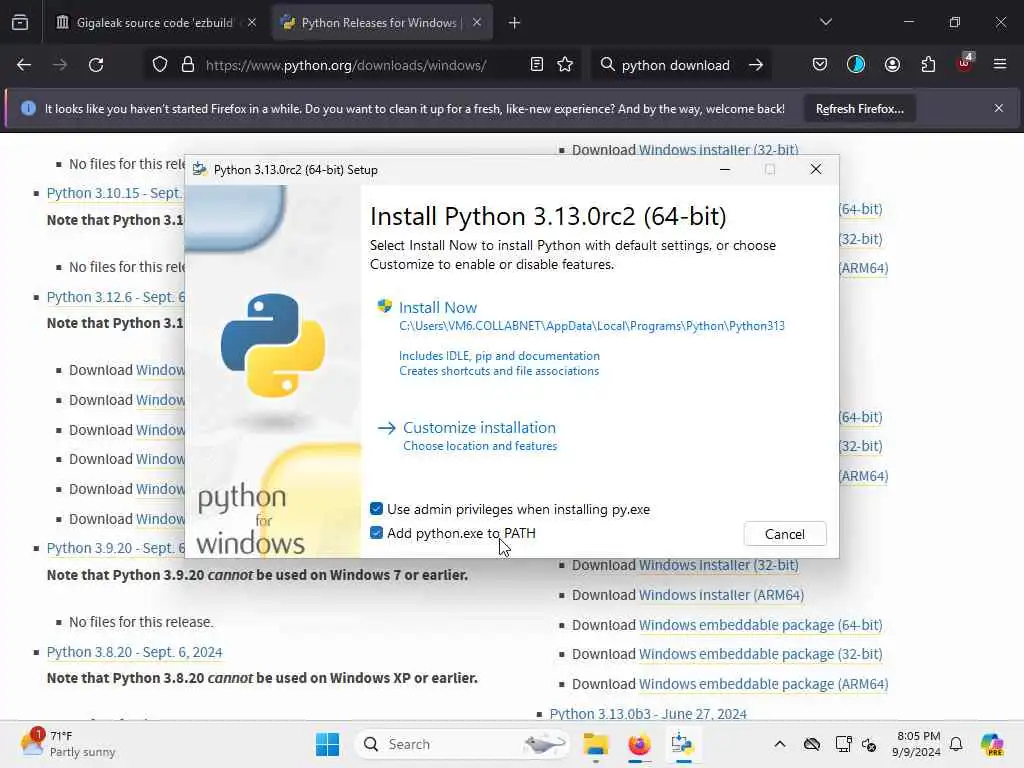Expand the list all tabs chevron
Viewport: 1024px width, 768px height.
[825, 22]
